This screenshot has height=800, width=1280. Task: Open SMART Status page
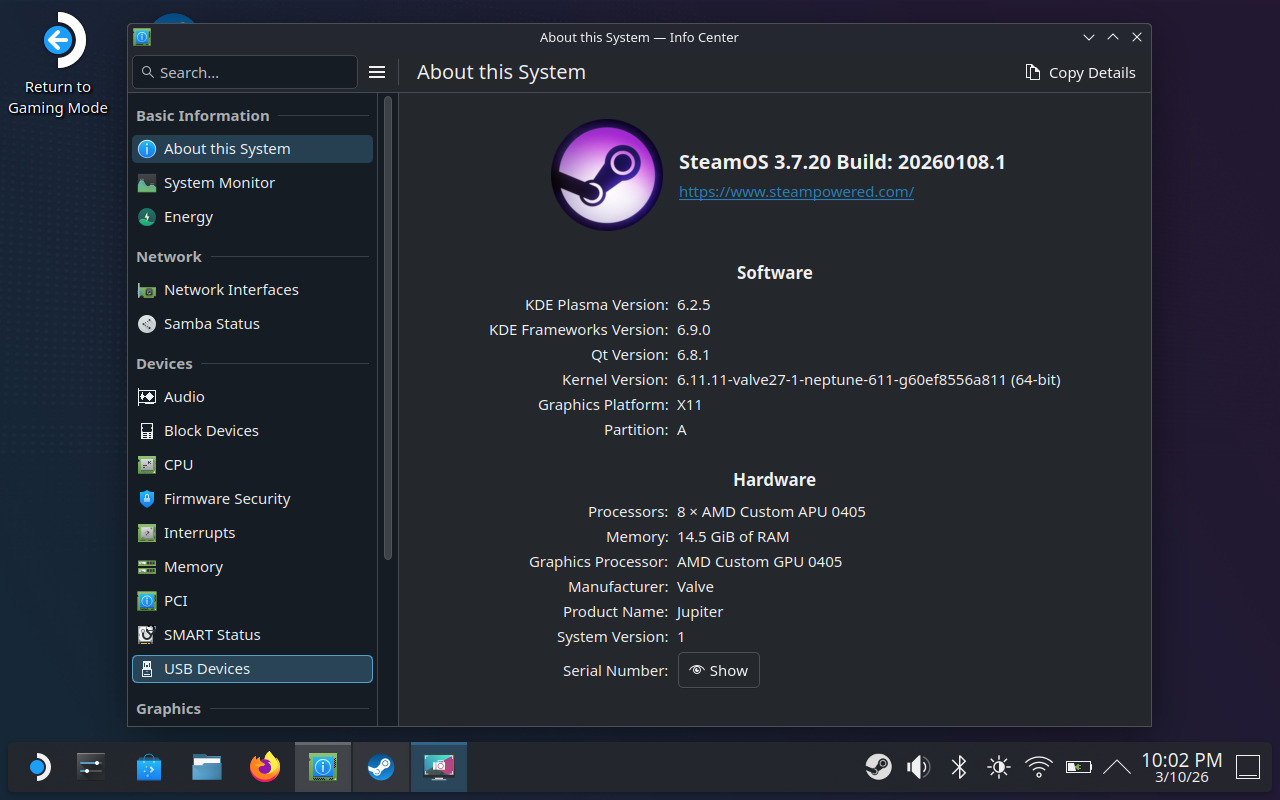point(252,635)
